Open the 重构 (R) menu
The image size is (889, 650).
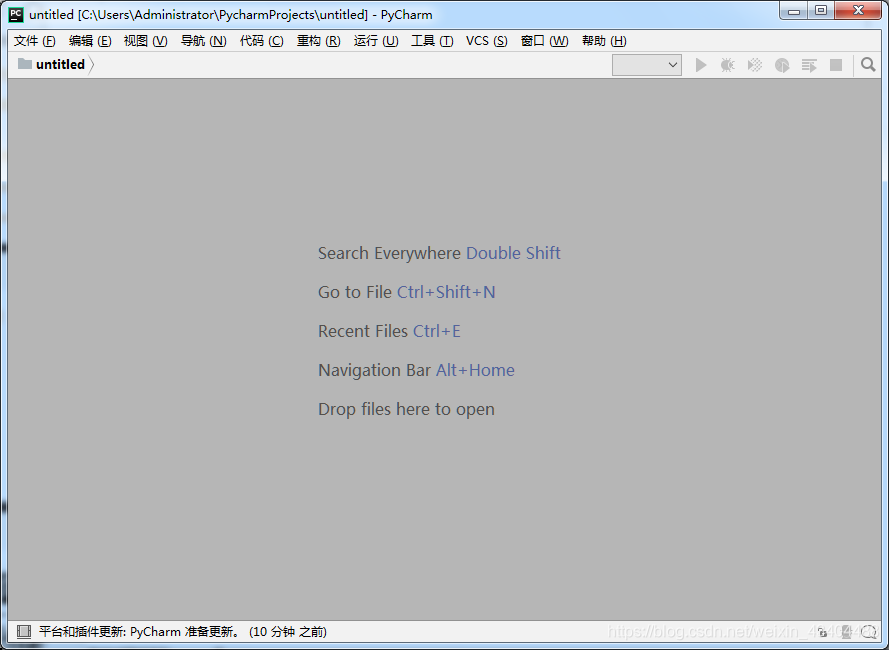[x=319, y=41]
